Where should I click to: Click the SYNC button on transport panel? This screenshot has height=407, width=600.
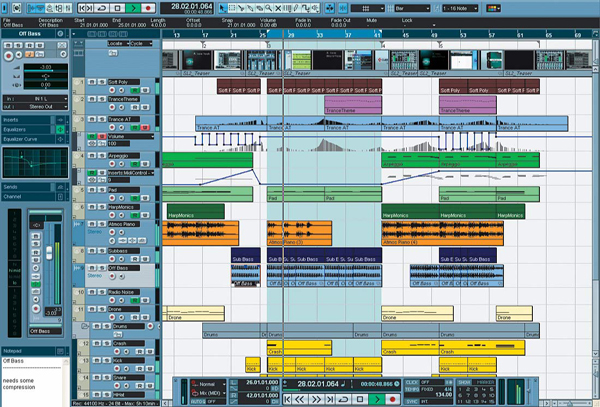(x=412, y=401)
